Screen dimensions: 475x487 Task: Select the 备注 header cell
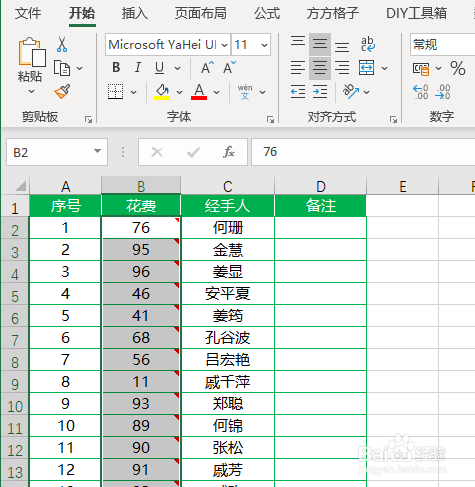coord(321,206)
